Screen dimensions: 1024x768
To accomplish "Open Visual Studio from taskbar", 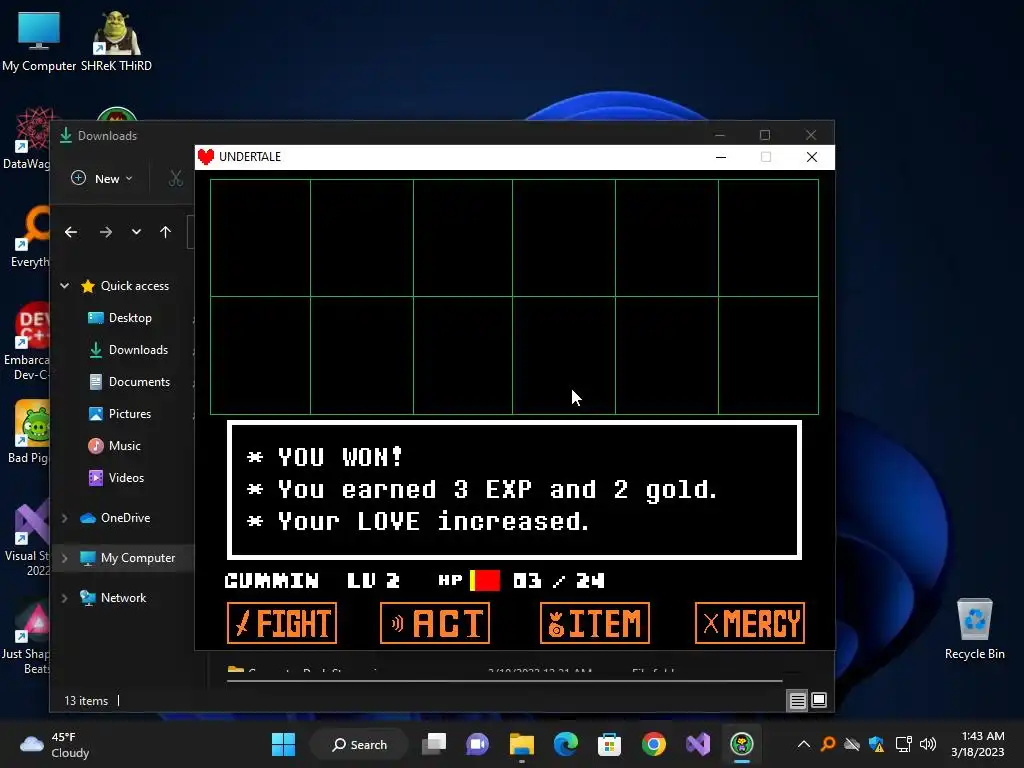I will (697, 744).
